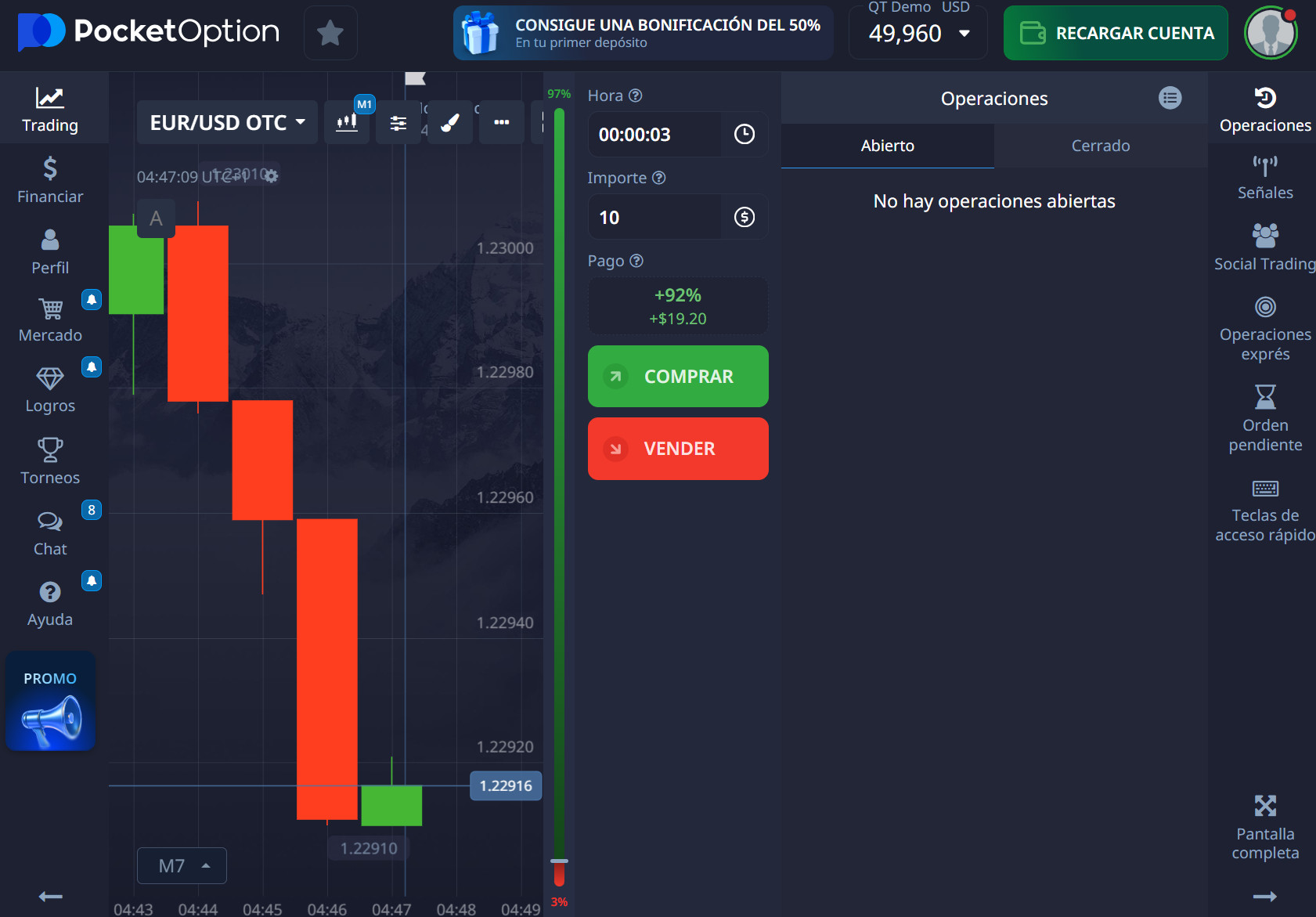This screenshot has height=917, width=1316.
Task: Open the 50% bonus promotion banner
Action: [643, 33]
